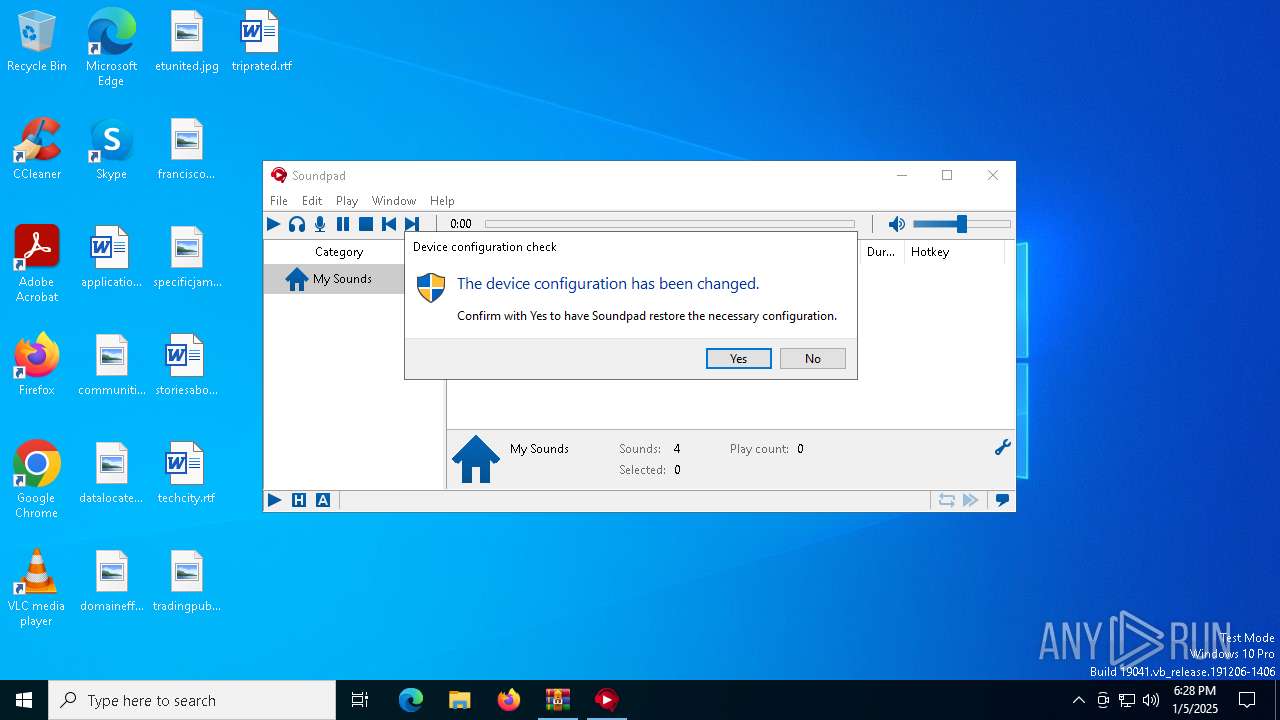Toggle the repeat loop icon
The height and width of the screenshot is (720, 1280).
[x=946, y=500]
